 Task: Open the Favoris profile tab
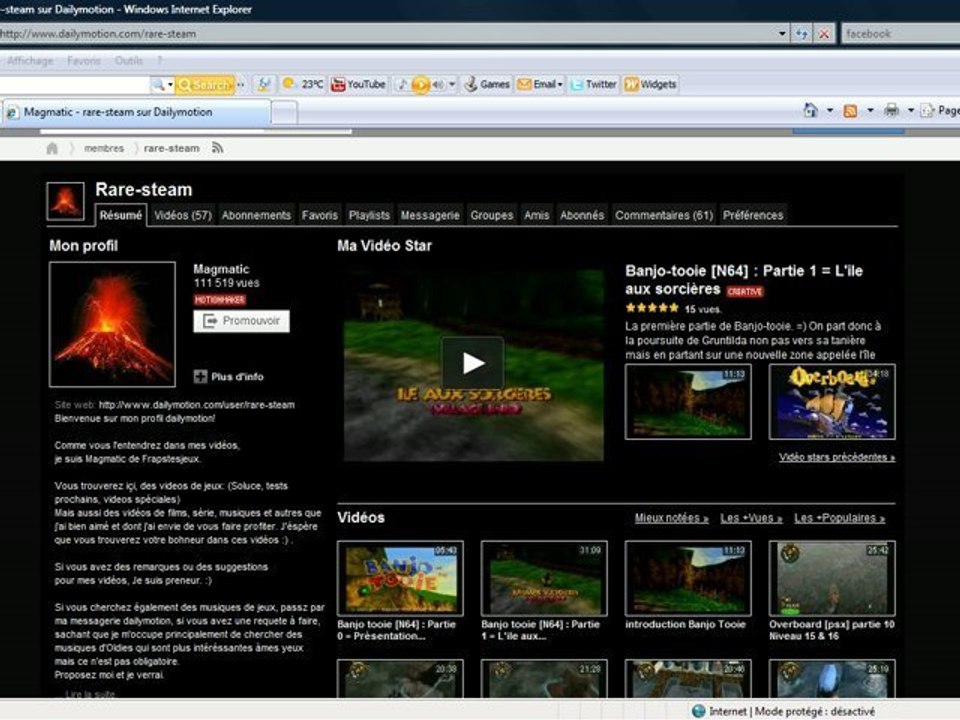pyautogui.click(x=319, y=215)
